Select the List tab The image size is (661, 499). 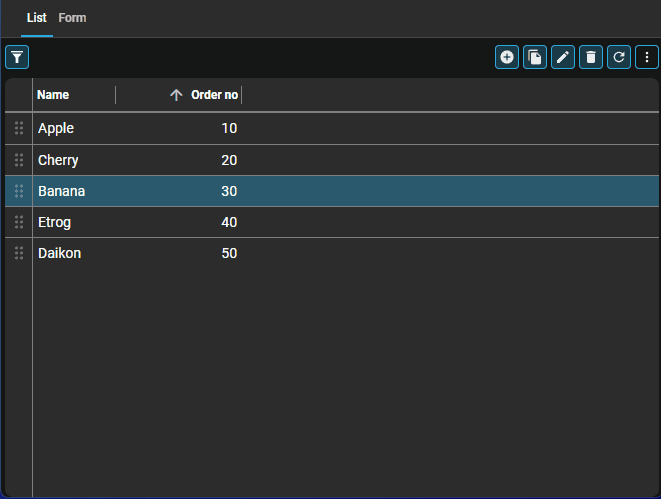36,18
